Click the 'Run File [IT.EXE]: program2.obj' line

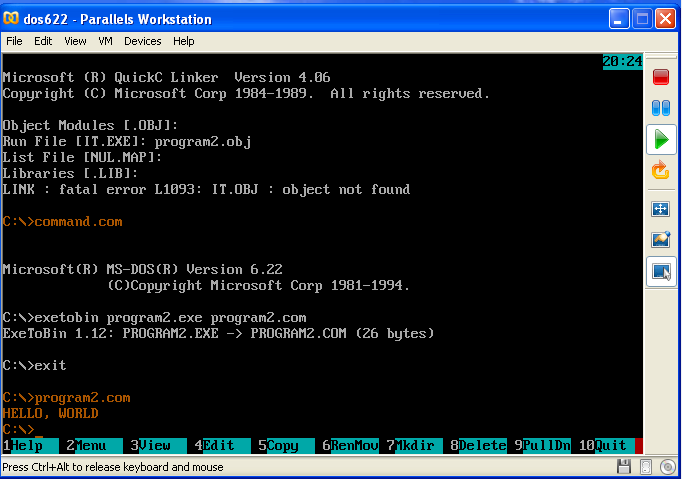127,141
